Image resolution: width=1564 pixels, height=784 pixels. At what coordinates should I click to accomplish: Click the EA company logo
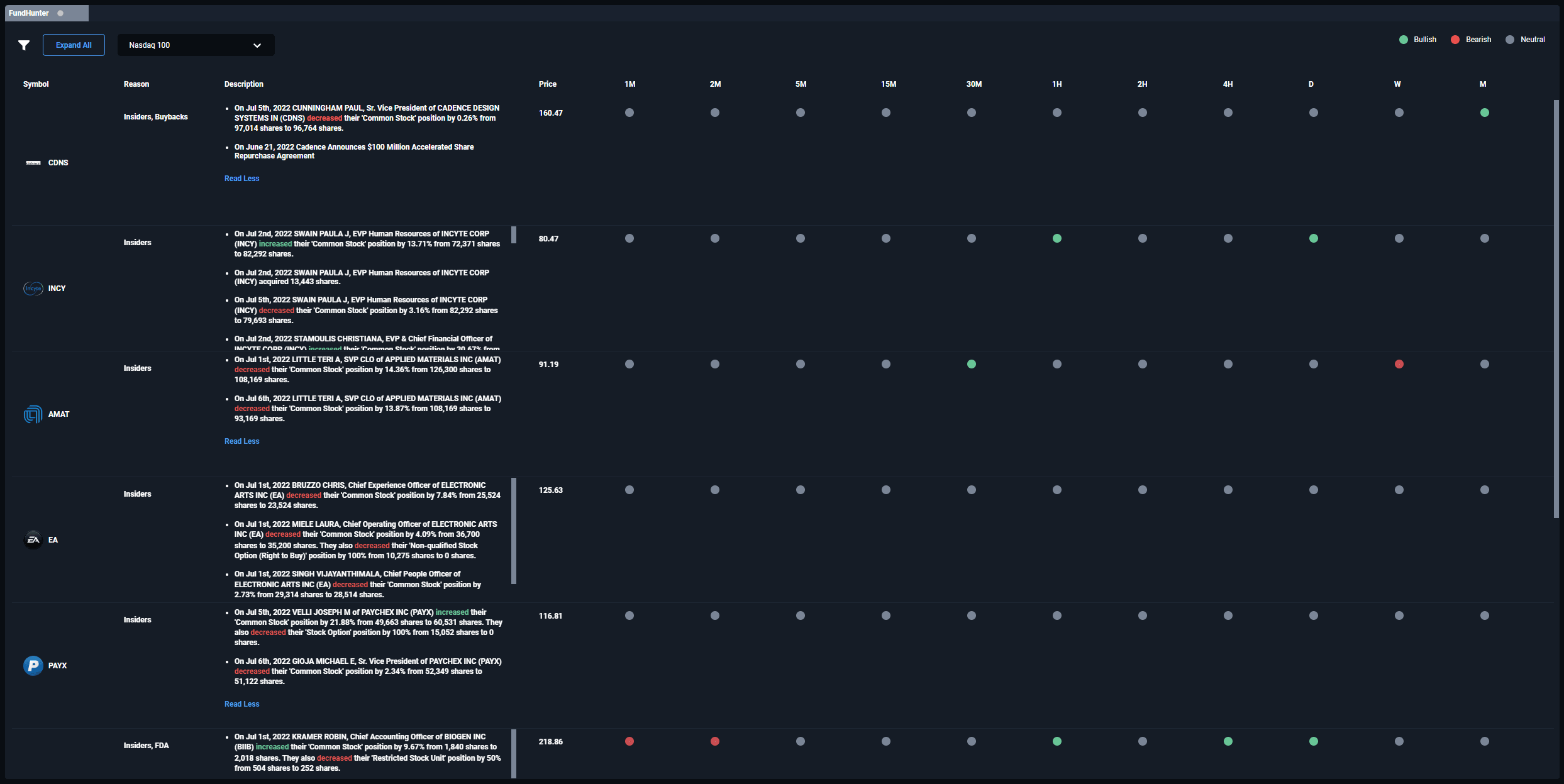pos(33,540)
